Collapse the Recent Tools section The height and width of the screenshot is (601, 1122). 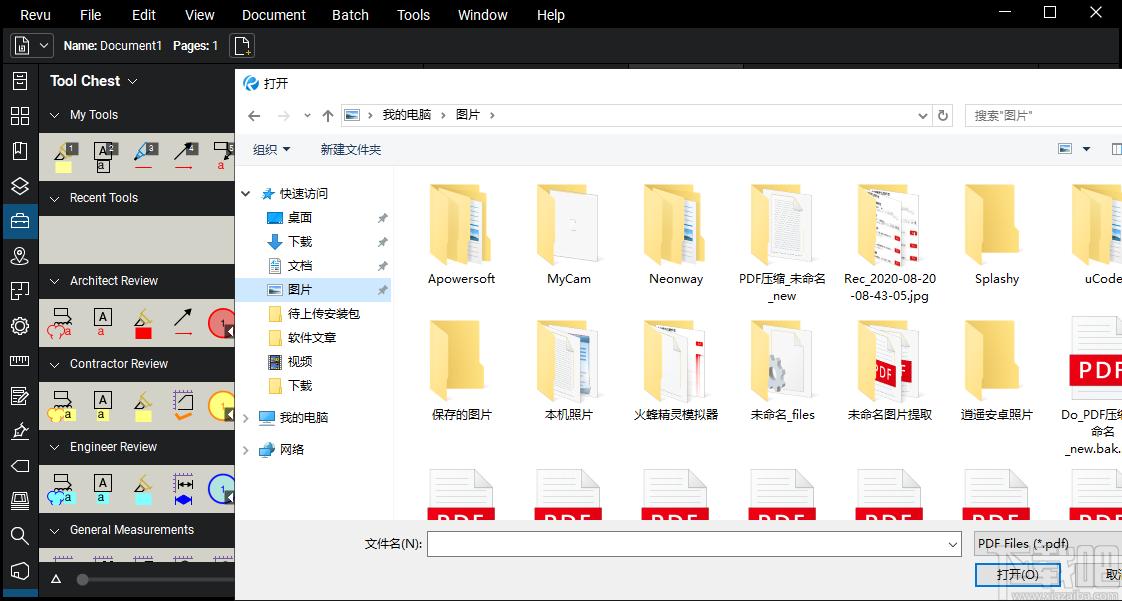(x=54, y=198)
